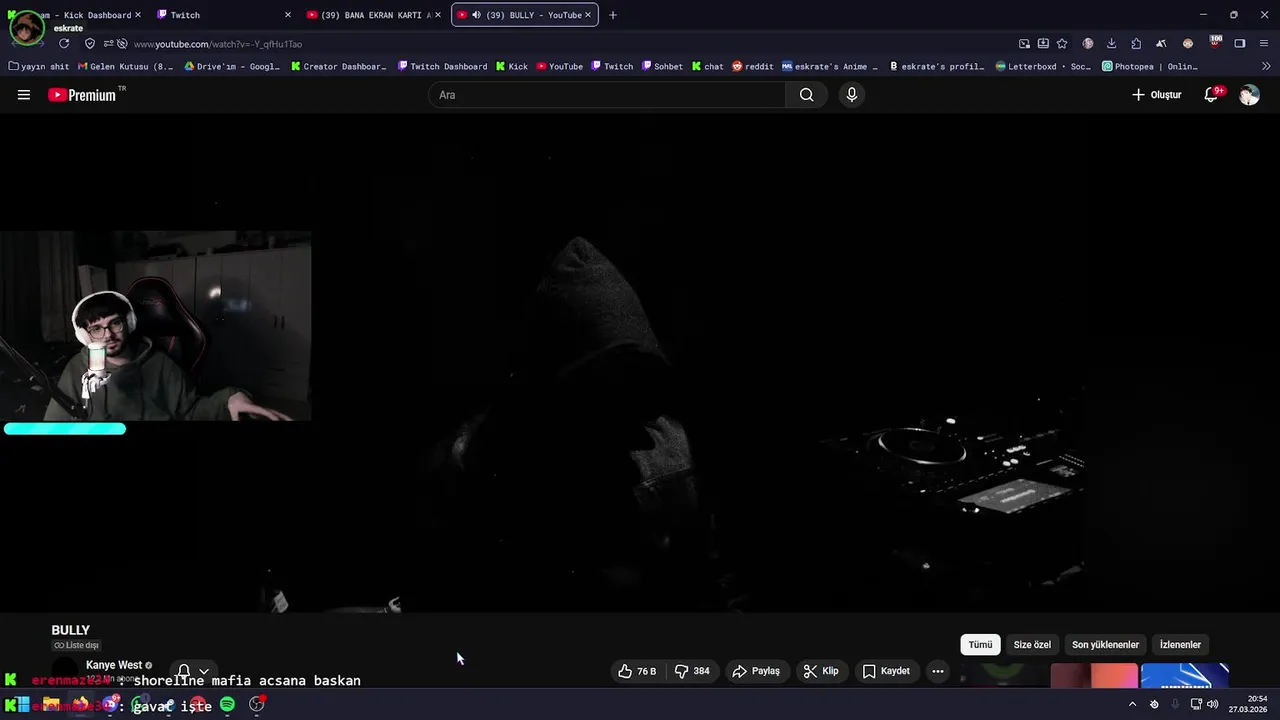
Task: Open the Kanye West channel link
Action: point(114,665)
